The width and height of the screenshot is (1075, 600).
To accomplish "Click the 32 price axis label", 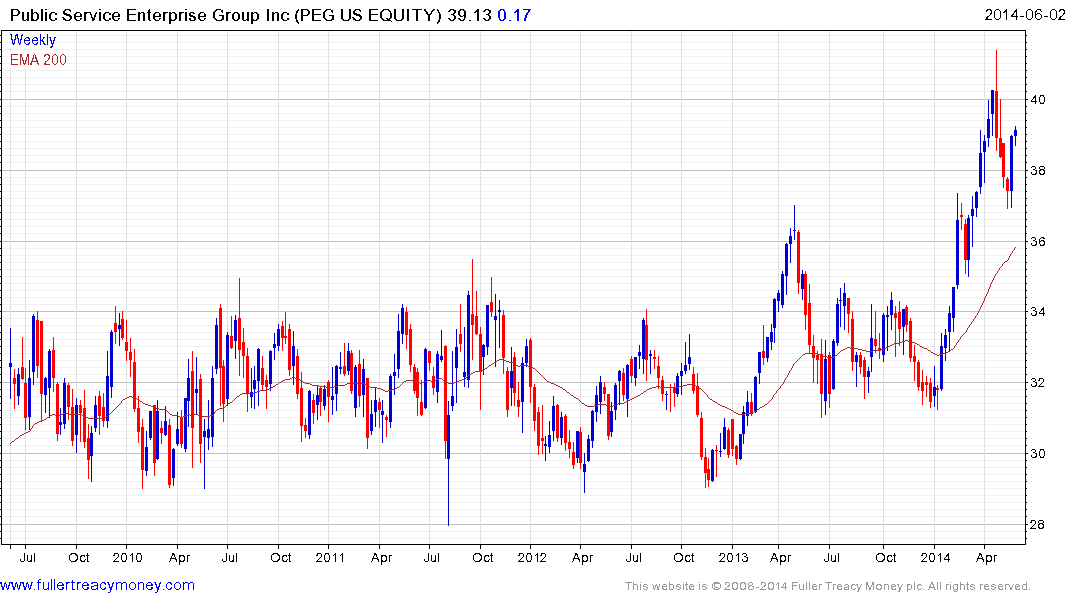I will pyautogui.click(x=1037, y=383).
